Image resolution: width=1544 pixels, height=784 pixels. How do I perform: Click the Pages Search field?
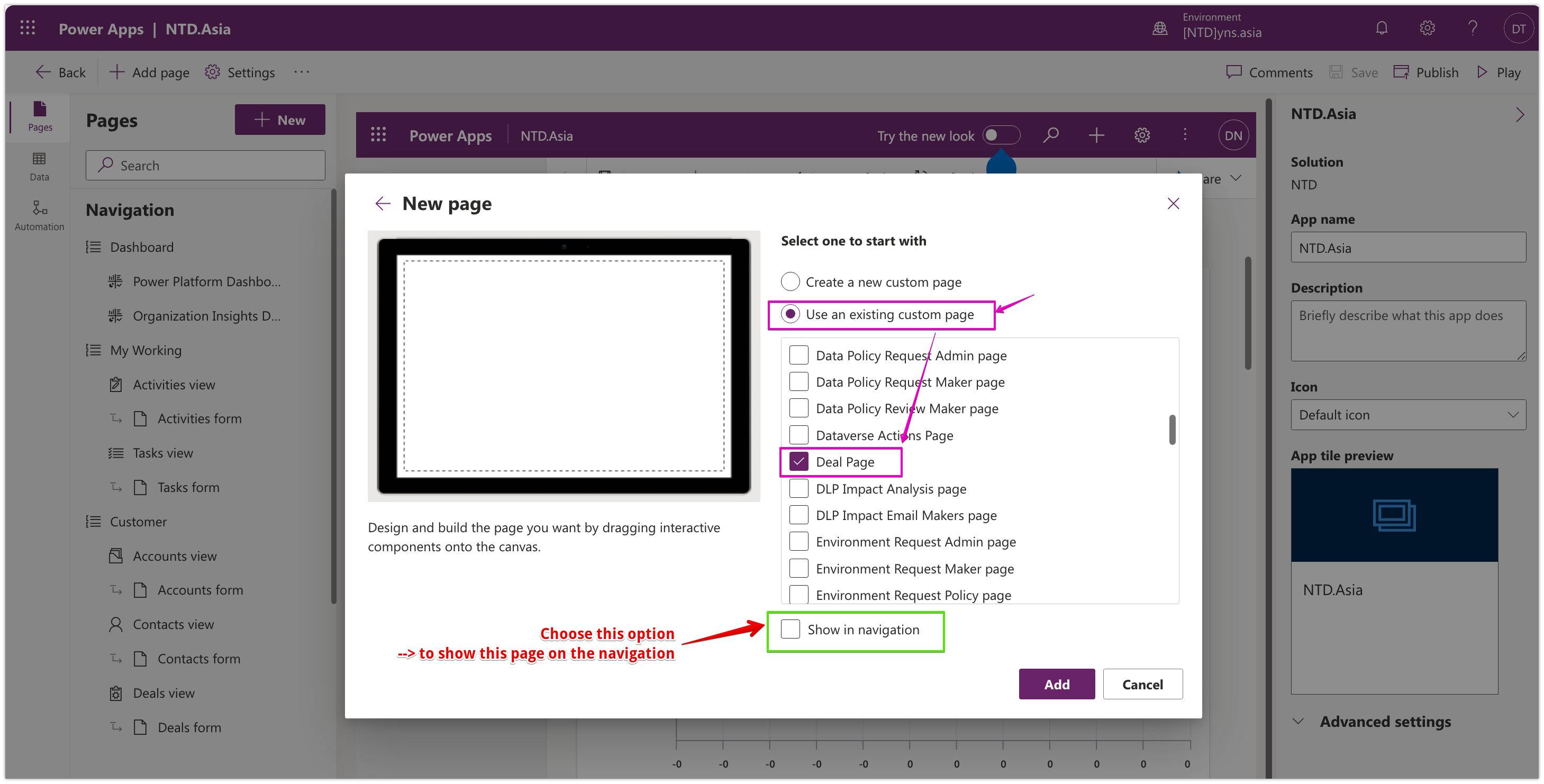pos(206,166)
